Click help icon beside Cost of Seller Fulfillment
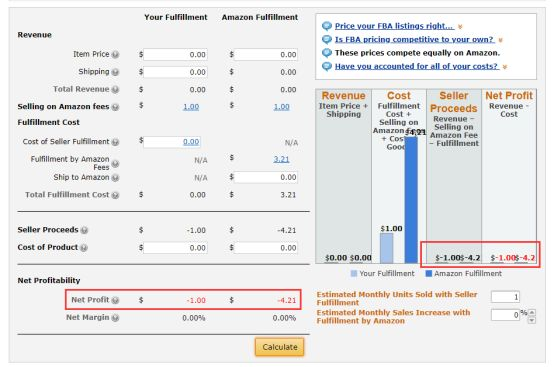554x367 pixels. [x=115, y=142]
